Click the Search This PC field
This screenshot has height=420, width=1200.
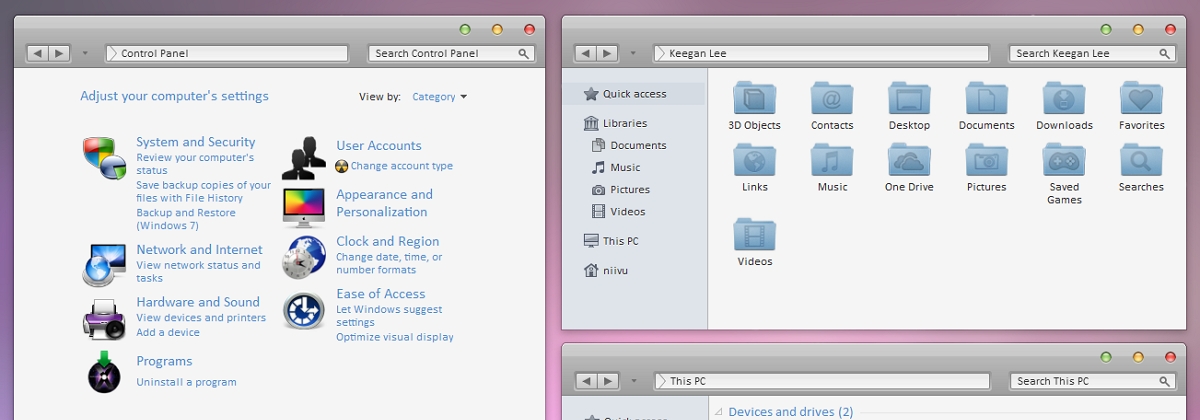coord(1092,381)
